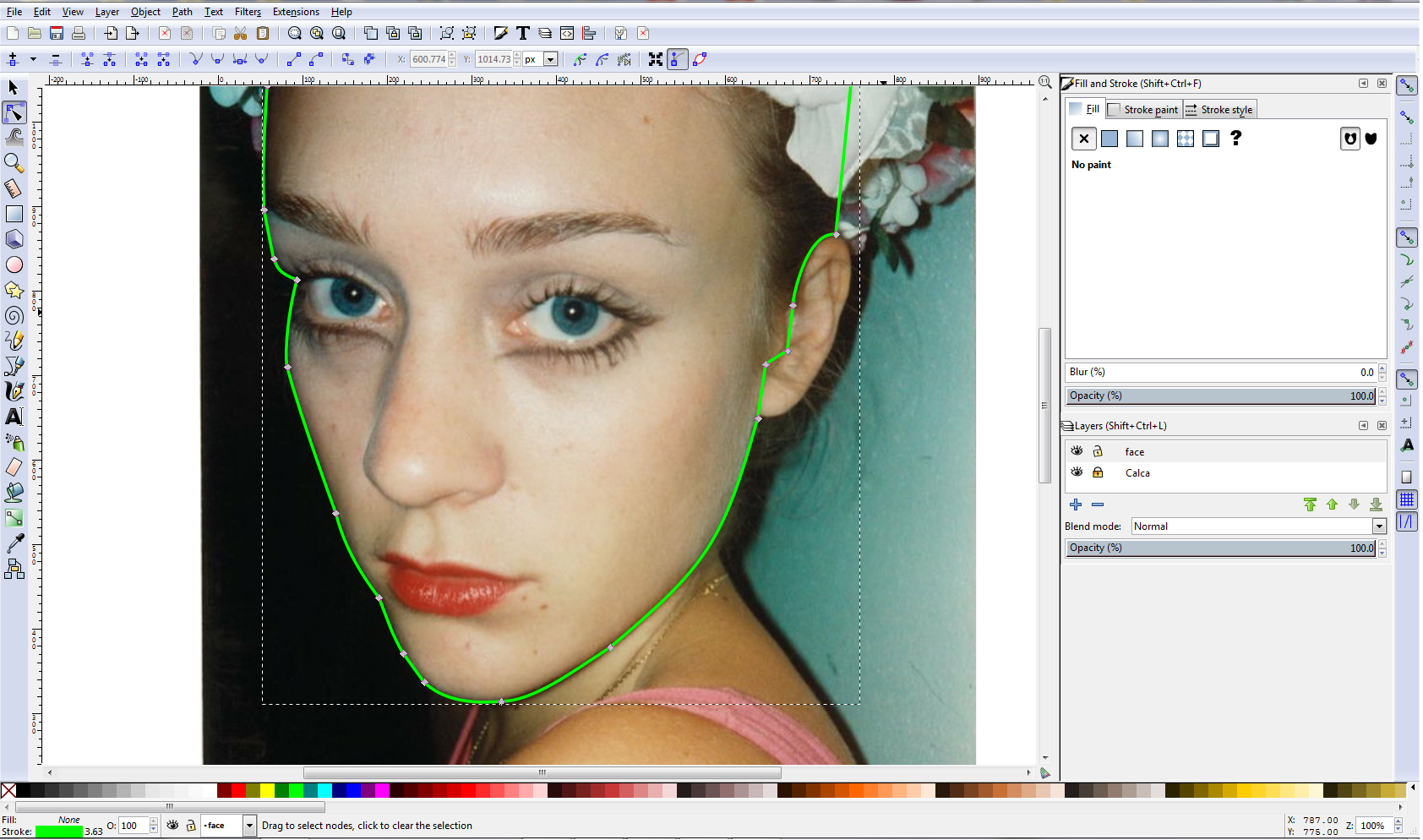The width and height of the screenshot is (1423, 840).
Task: Raise layer to top in Layers panel
Action: (x=1310, y=505)
